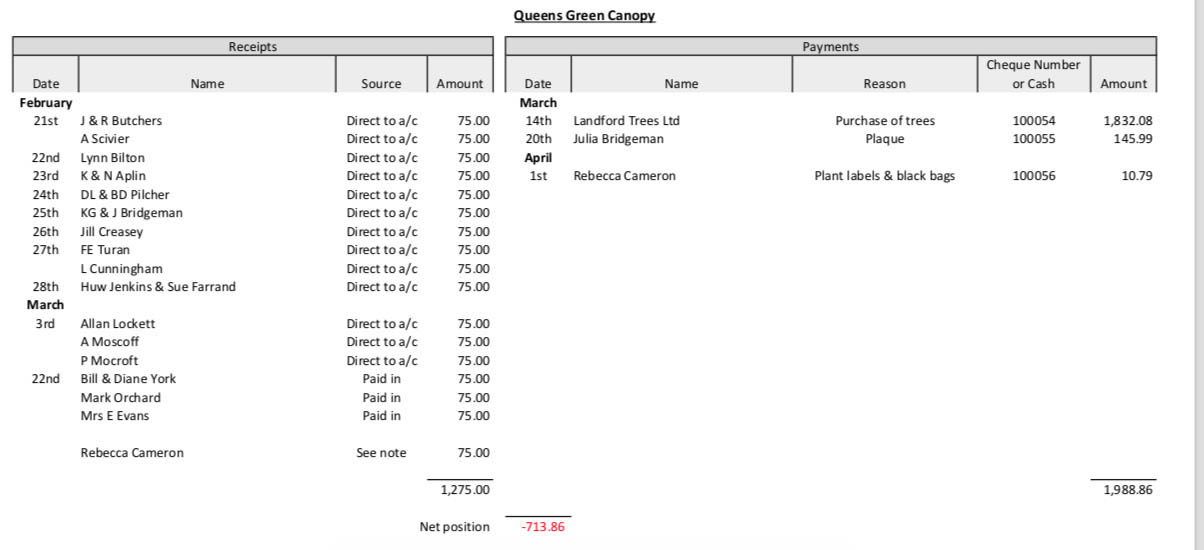Click the April month label in Payments
1204x550 pixels.
click(x=538, y=158)
